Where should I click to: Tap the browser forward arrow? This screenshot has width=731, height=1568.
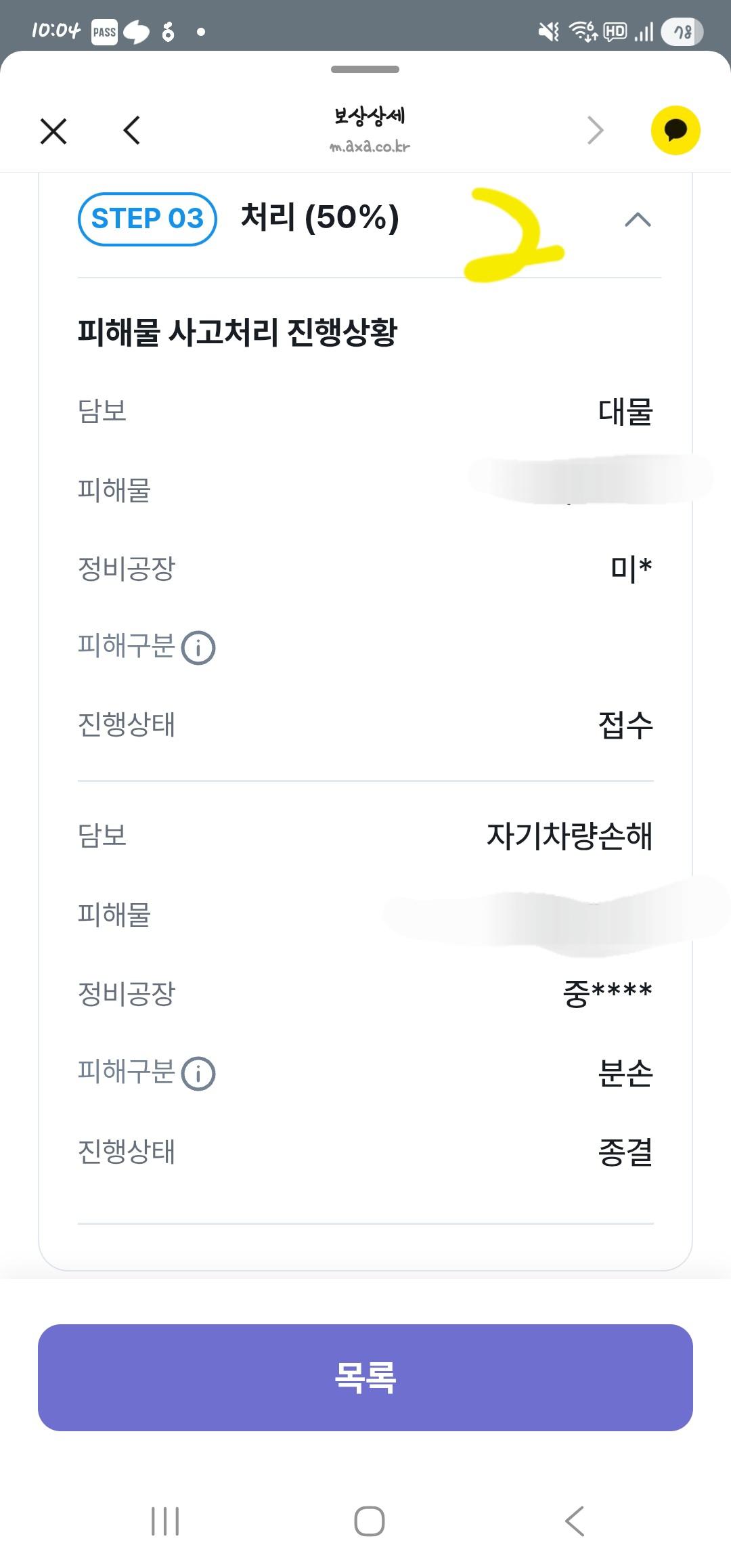pyautogui.click(x=595, y=130)
